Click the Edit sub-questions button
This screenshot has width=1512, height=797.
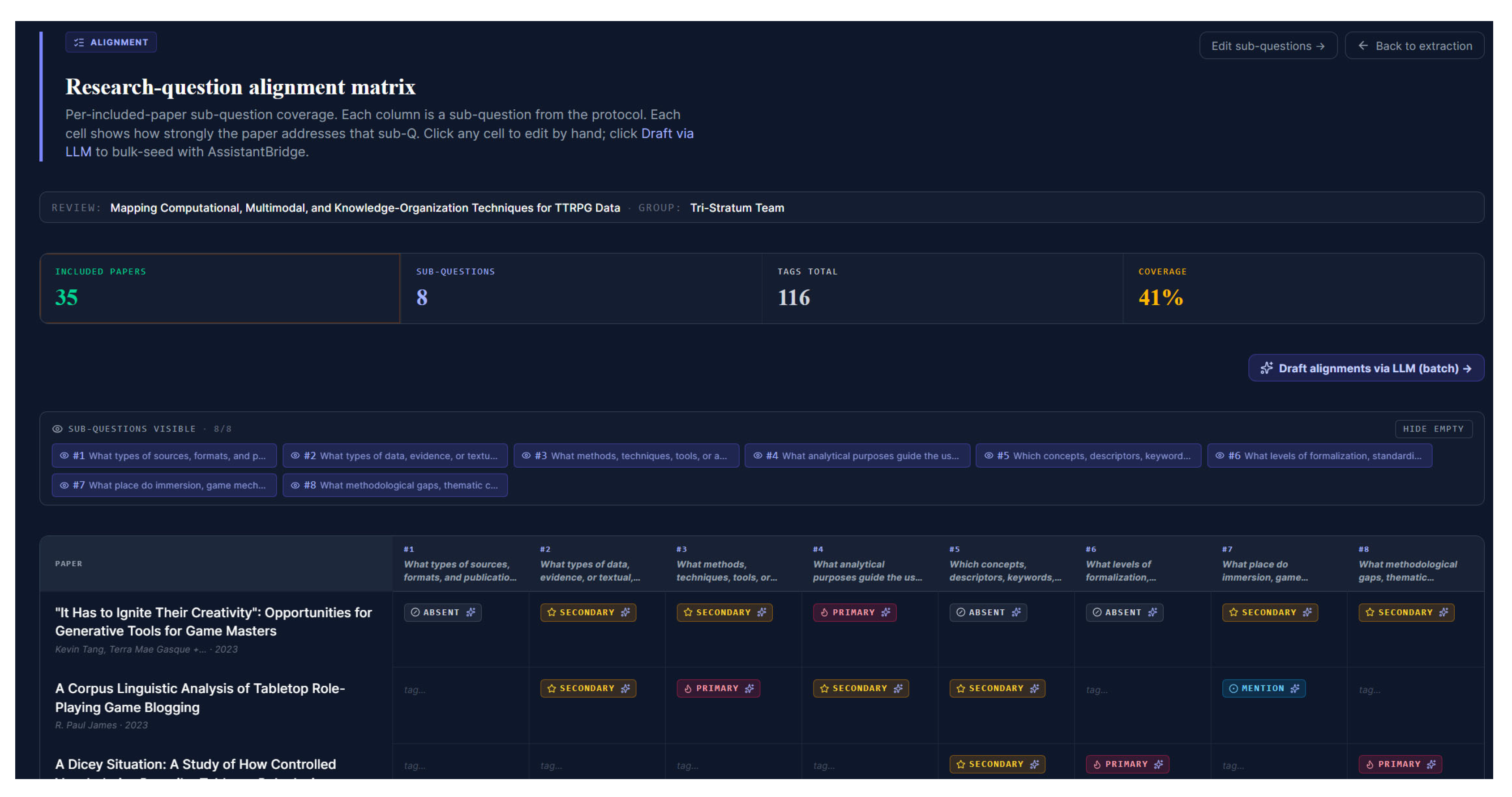click(x=1268, y=46)
